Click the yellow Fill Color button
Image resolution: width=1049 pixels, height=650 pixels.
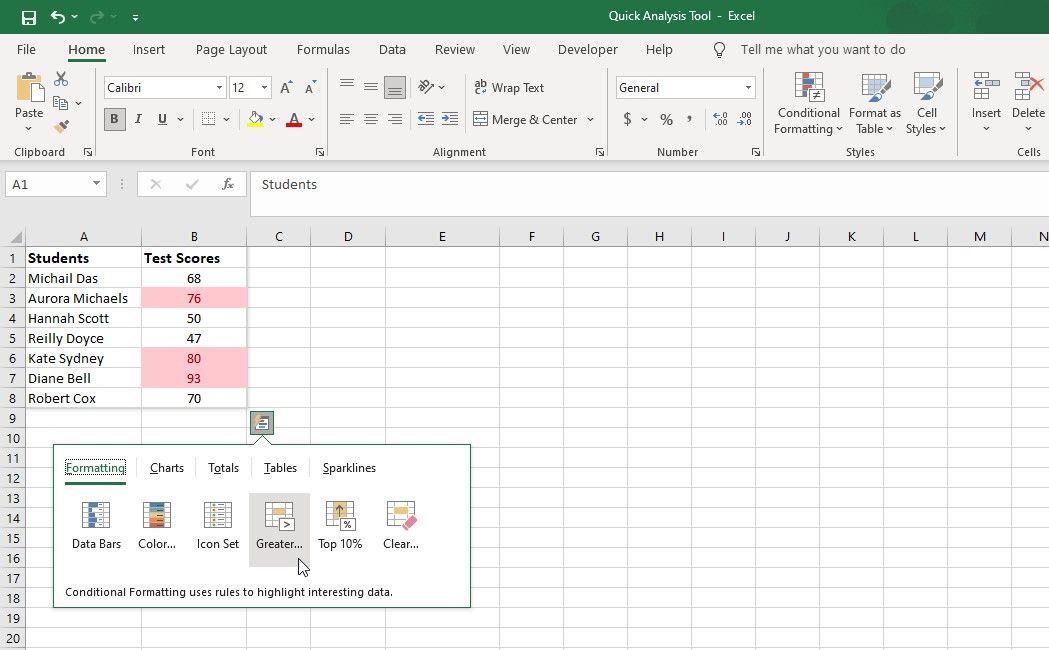255,119
